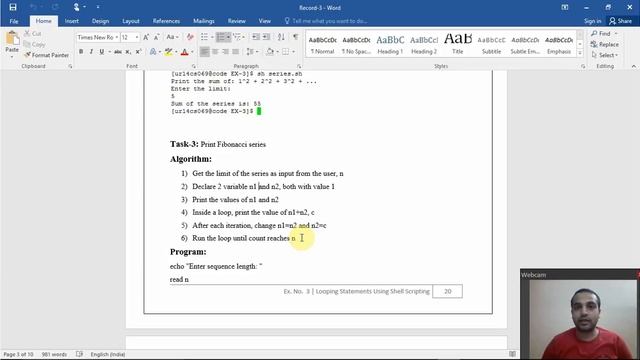Expand the Numbering list dropdown
Image resolution: width=640 pixels, height=360 pixels.
pos(228,37)
